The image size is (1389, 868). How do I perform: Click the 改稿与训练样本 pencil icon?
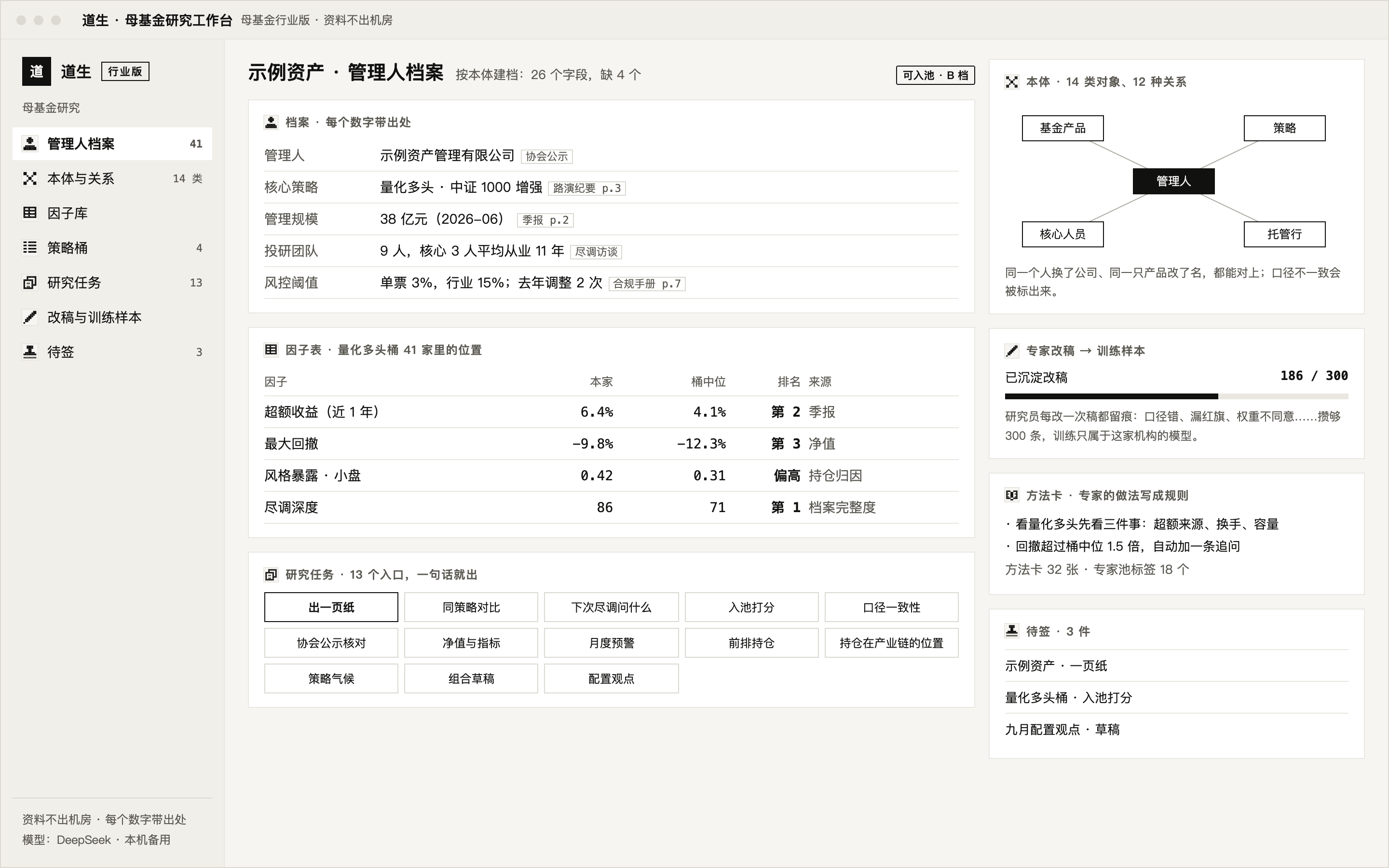[x=30, y=317]
